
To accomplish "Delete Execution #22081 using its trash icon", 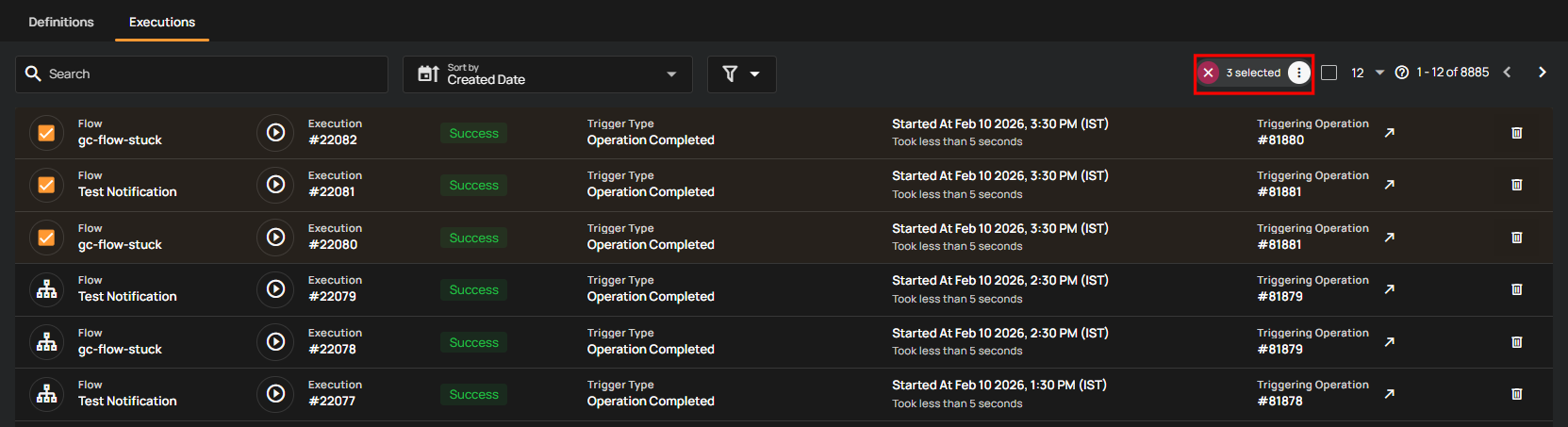I will [1516, 185].
